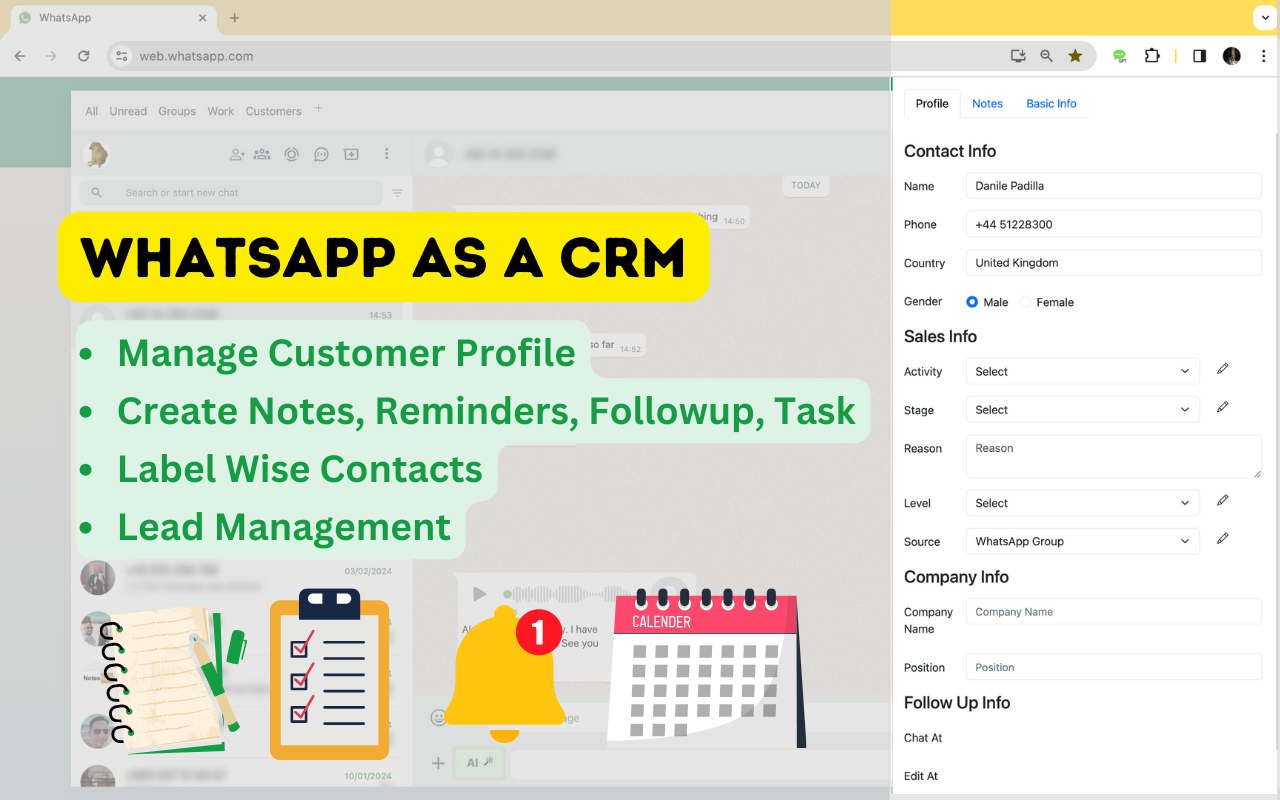Click the plus to add a filter tab

[319, 108]
